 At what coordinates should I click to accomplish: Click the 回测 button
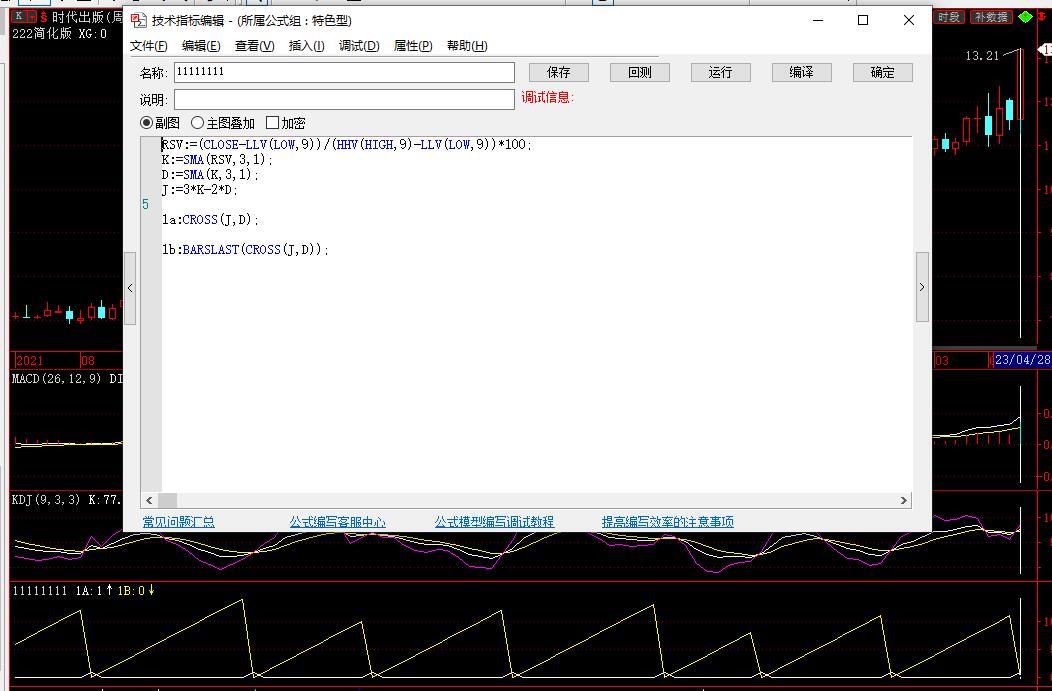(x=640, y=72)
